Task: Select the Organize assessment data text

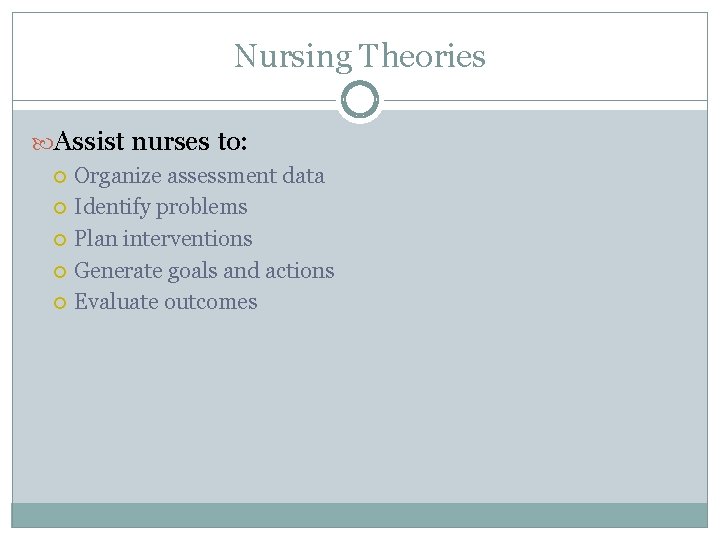Action: pyautogui.click(x=199, y=176)
